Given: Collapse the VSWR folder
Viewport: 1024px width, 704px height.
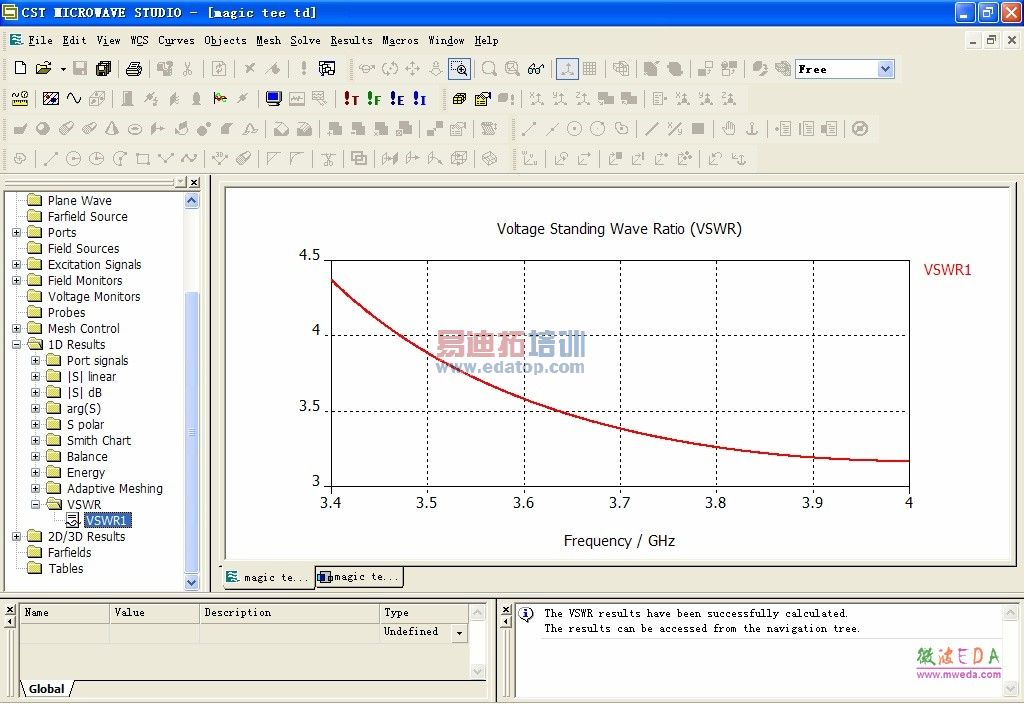Looking at the screenshot, I should [36, 504].
